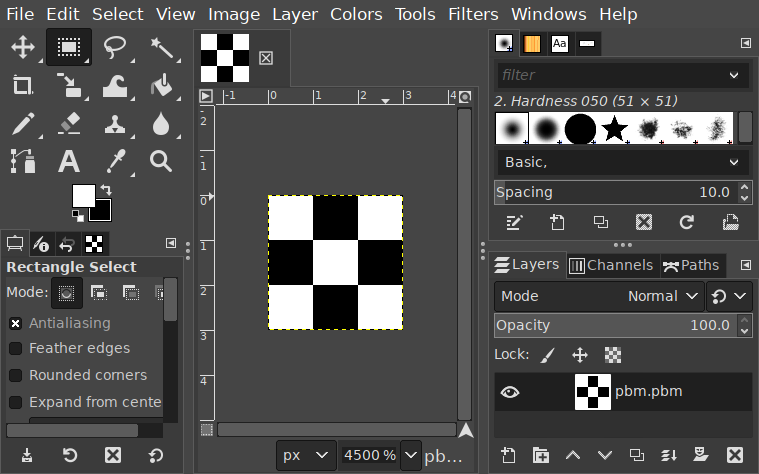Hide the pbm.pbm layer with eye icon

pos(510,392)
